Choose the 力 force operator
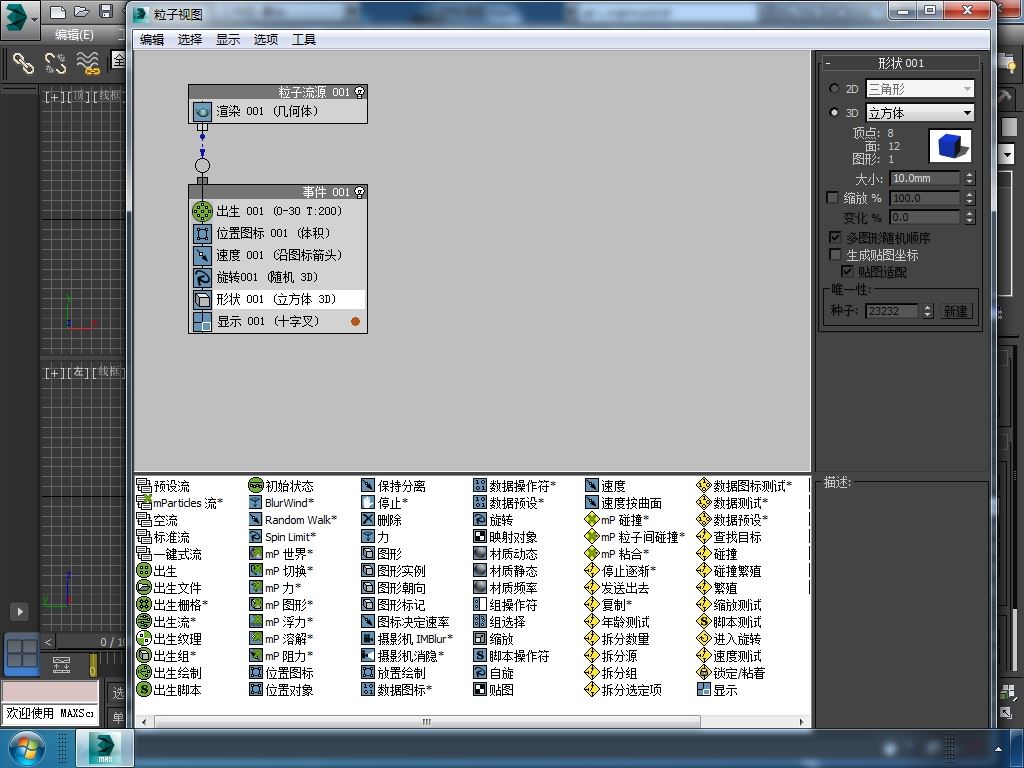This screenshot has height=768, width=1024. pyautogui.click(x=376, y=537)
